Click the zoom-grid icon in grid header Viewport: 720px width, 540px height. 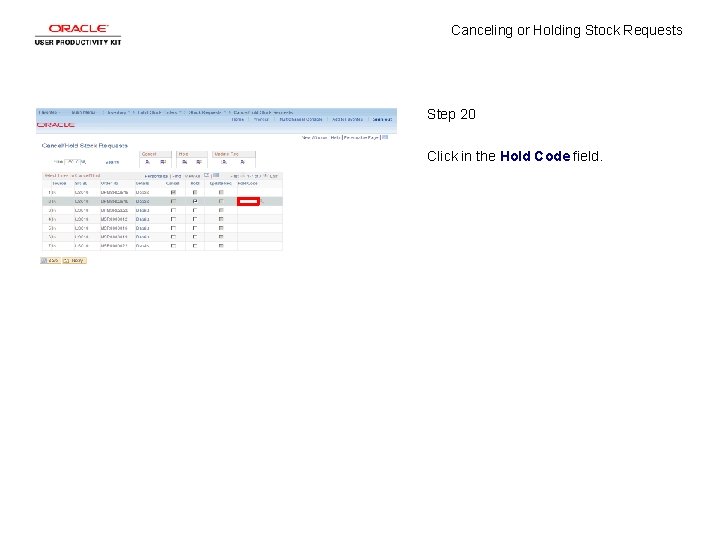(x=207, y=175)
